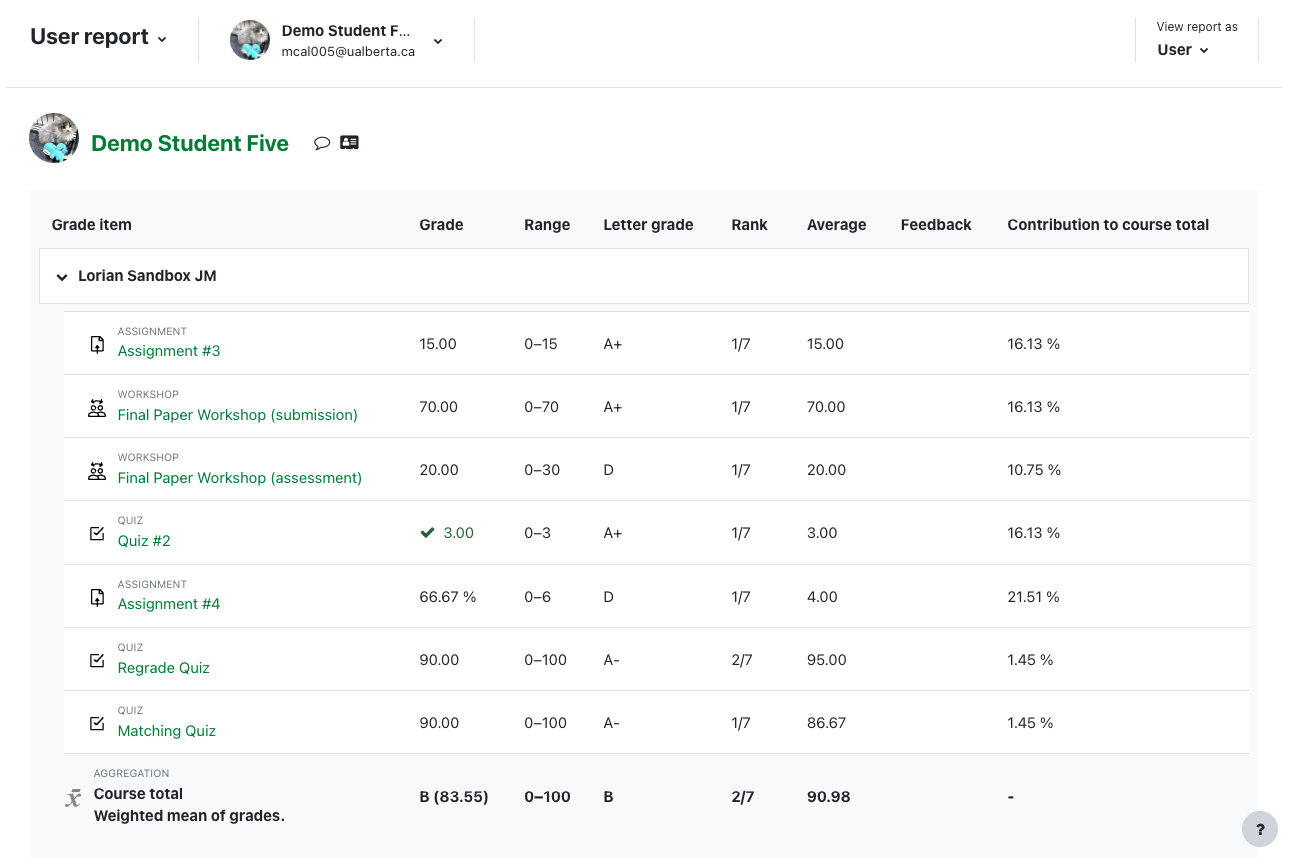
Task: Click the Demo Student Five name link
Action: (x=190, y=144)
